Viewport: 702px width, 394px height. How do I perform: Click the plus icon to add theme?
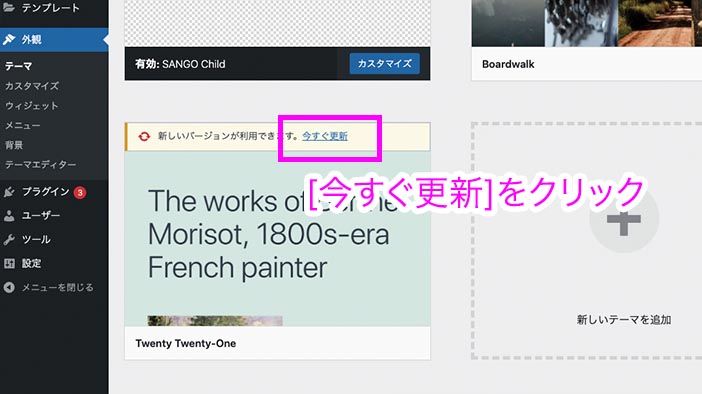(x=624, y=219)
